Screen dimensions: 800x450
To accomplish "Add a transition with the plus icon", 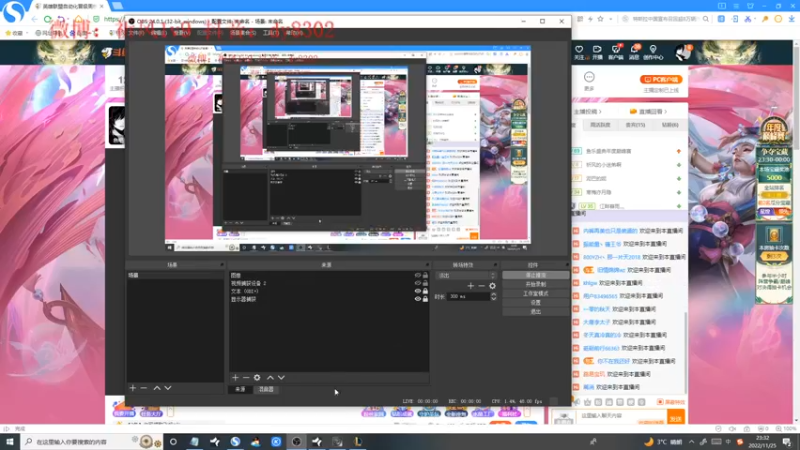I will [x=470, y=286].
